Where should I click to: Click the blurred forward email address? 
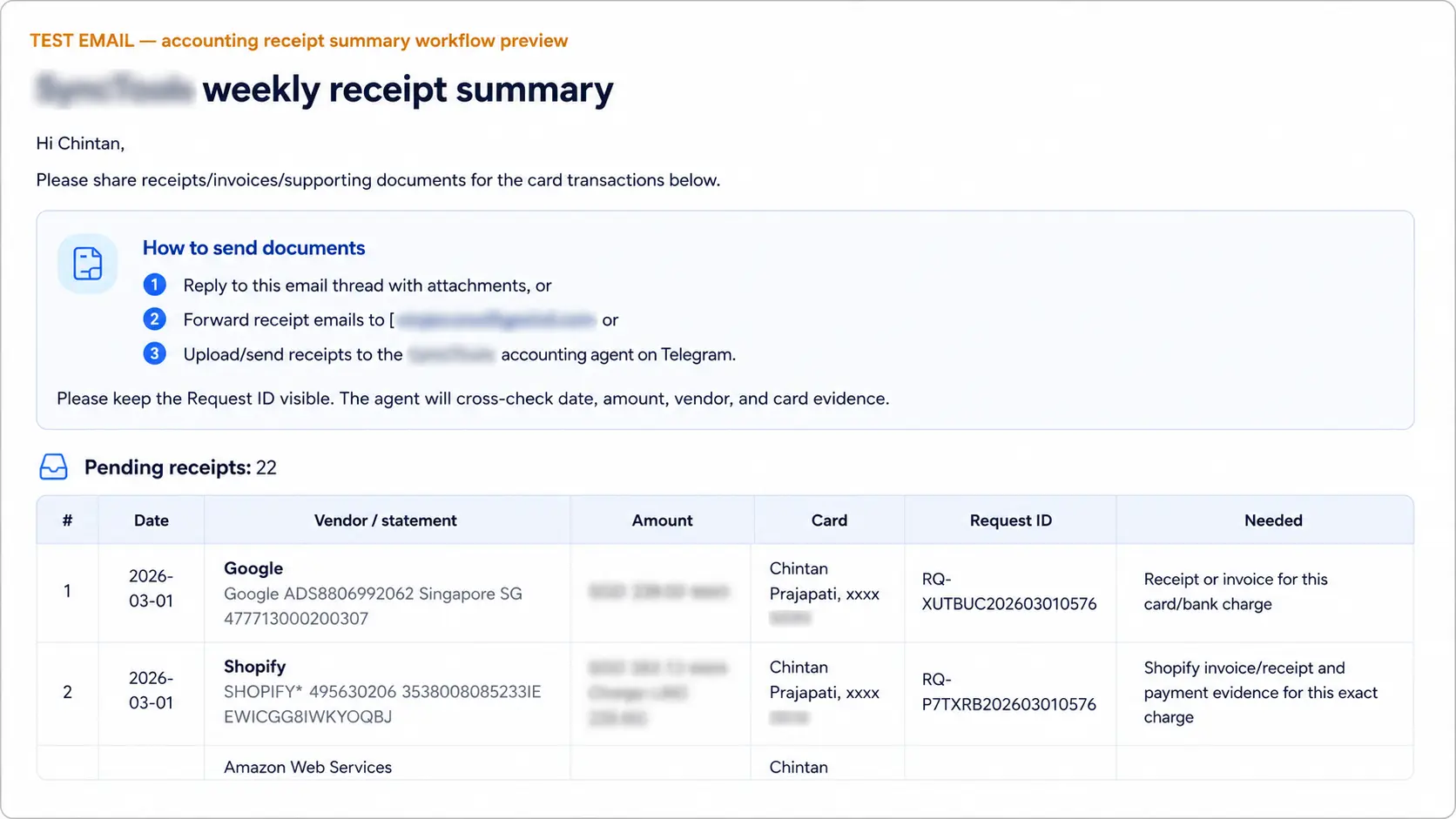[x=496, y=320]
